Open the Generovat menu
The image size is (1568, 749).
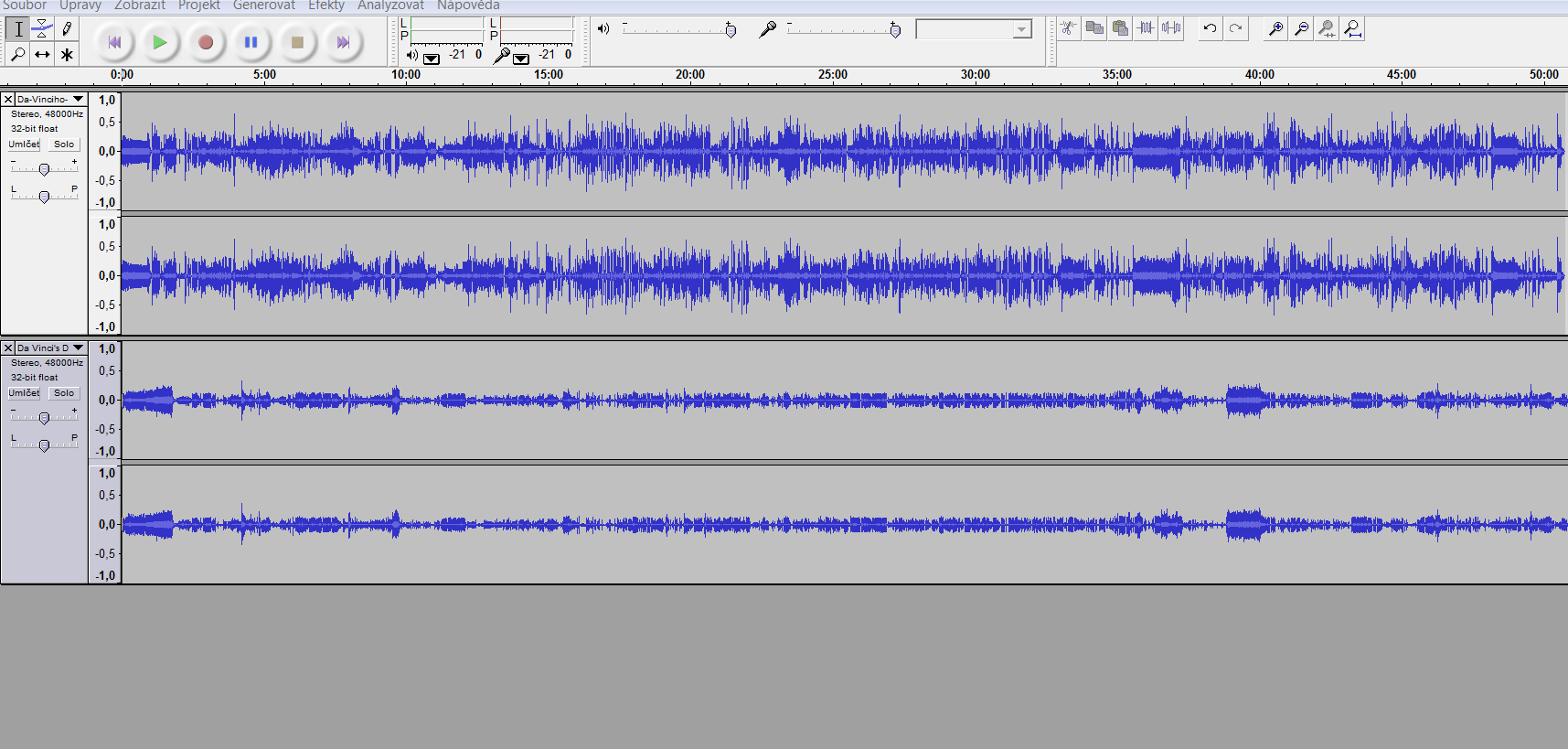263,5
